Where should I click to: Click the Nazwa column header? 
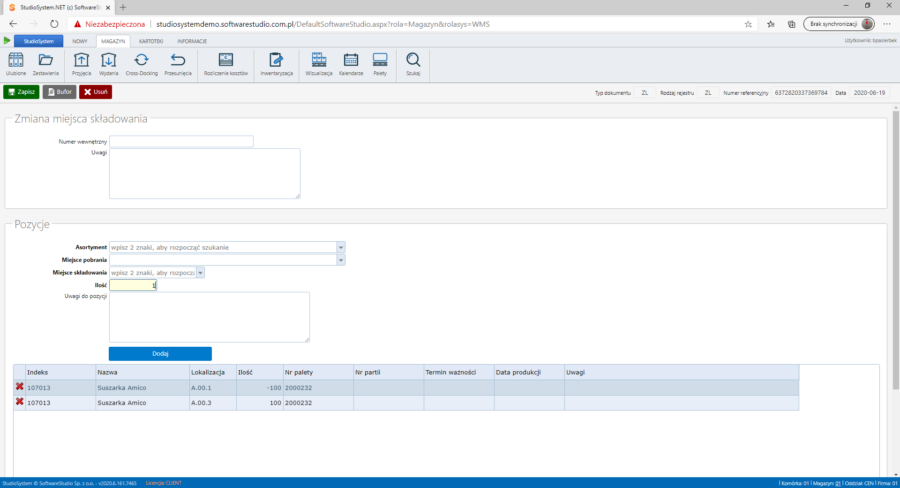pos(142,372)
